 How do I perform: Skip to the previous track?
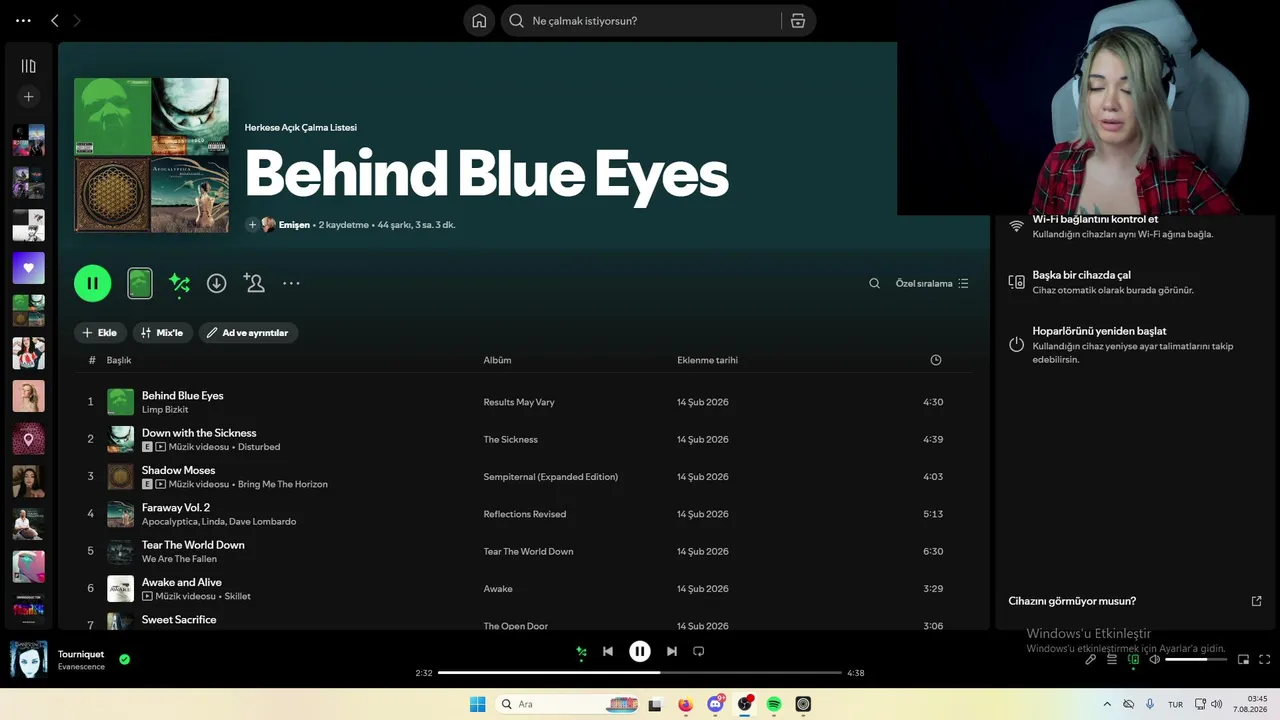tap(608, 652)
